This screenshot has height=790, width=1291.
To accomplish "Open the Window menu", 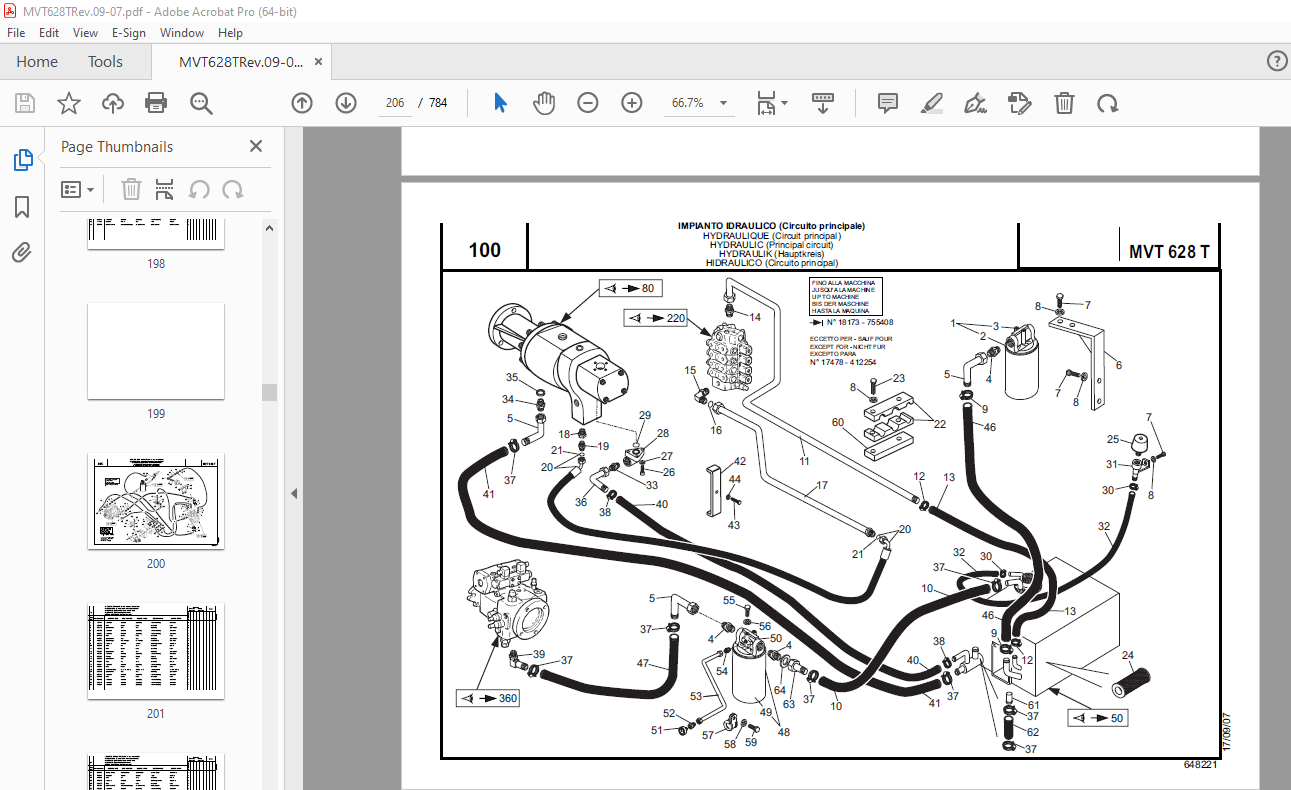I will click(183, 33).
